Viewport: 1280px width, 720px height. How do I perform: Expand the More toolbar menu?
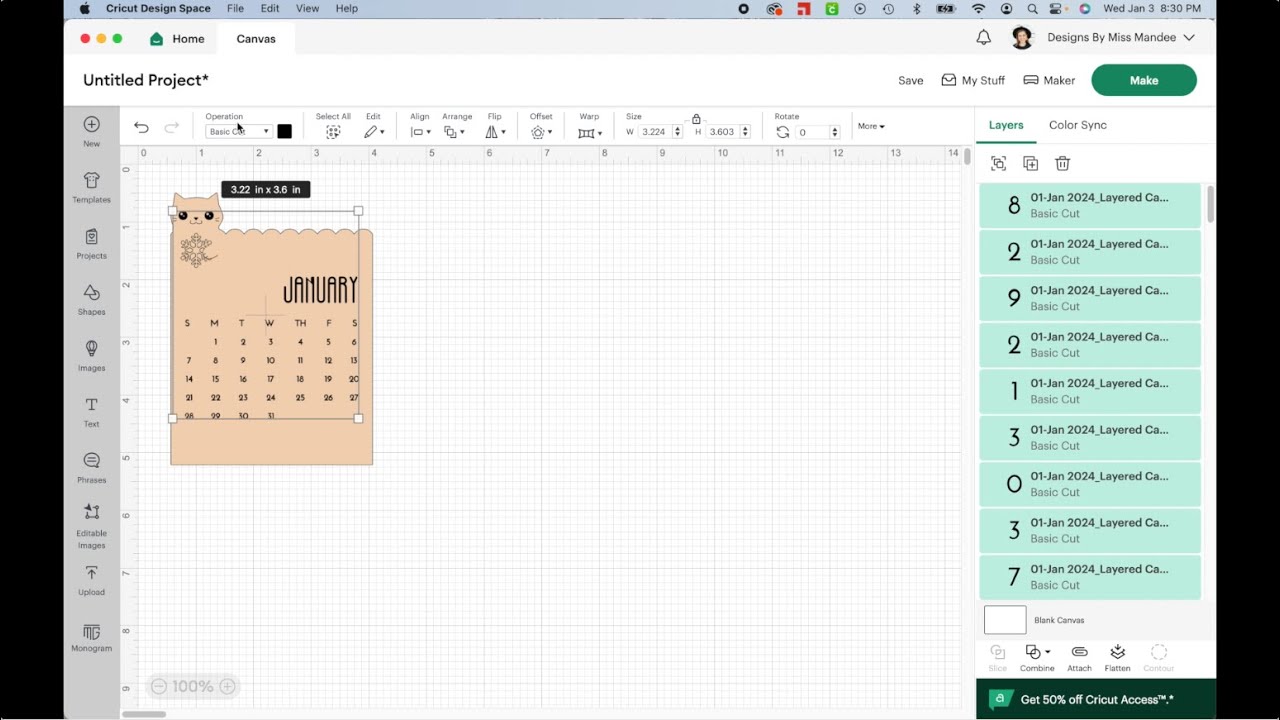click(x=871, y=126)
